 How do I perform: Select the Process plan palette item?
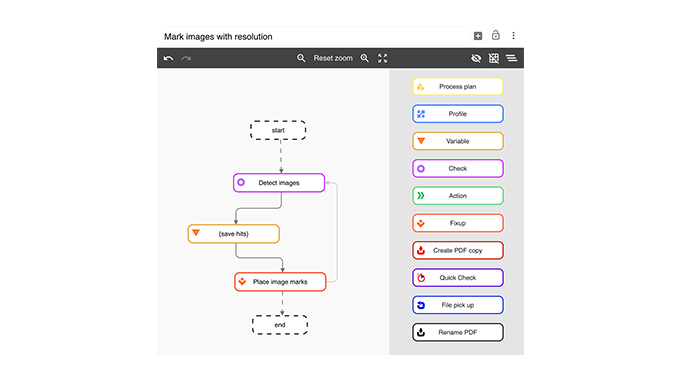point(458,87)
